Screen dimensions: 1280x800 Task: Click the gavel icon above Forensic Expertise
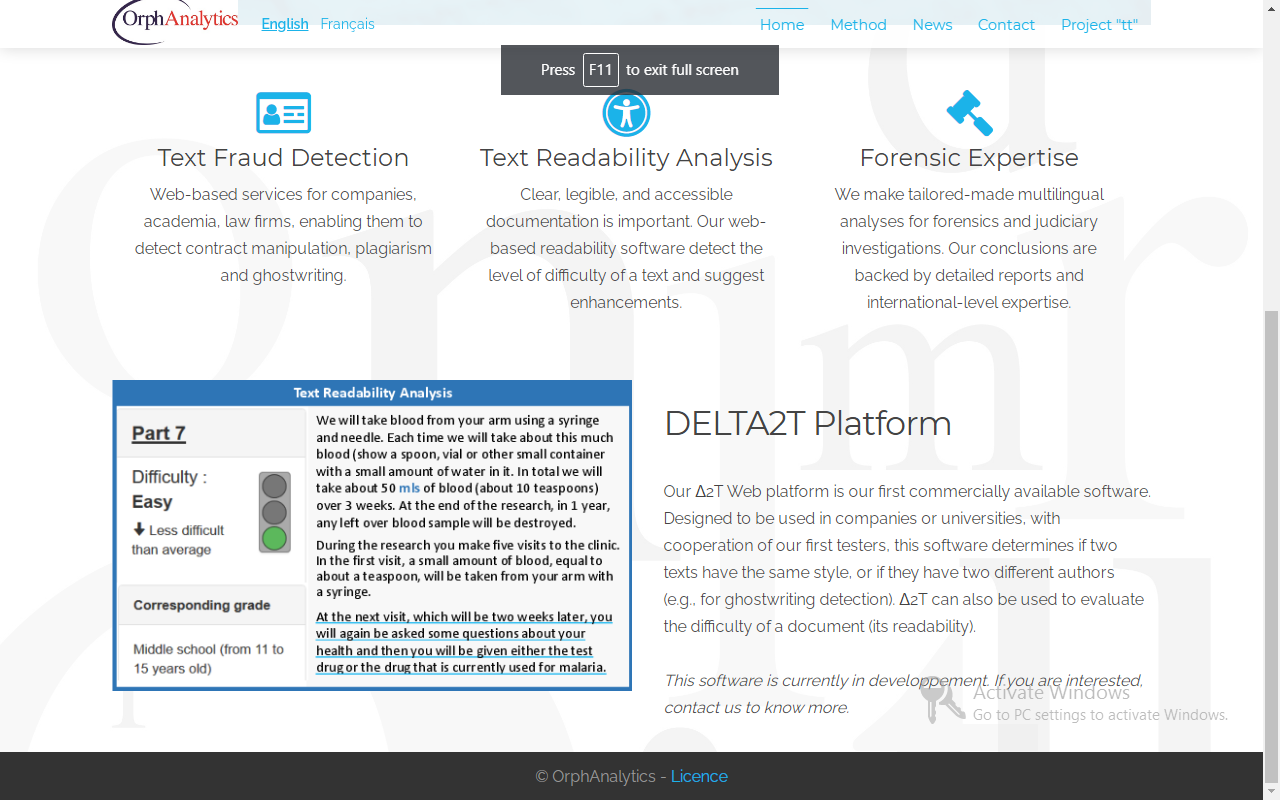click(969, 113)
